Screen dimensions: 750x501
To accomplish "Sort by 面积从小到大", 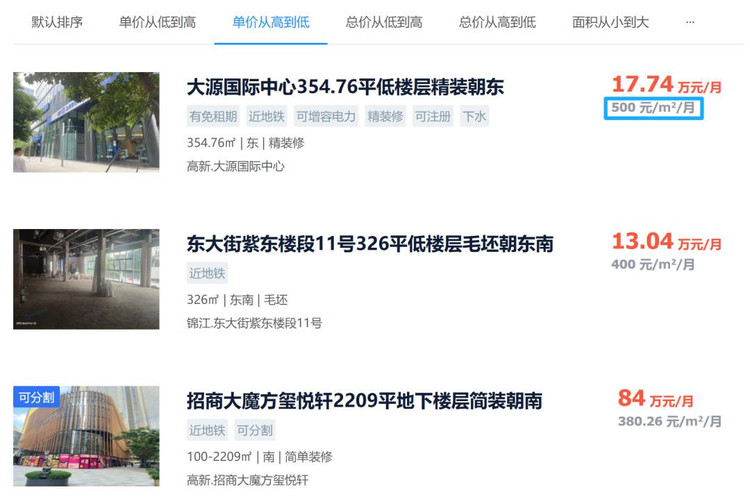I will (610, 22).
